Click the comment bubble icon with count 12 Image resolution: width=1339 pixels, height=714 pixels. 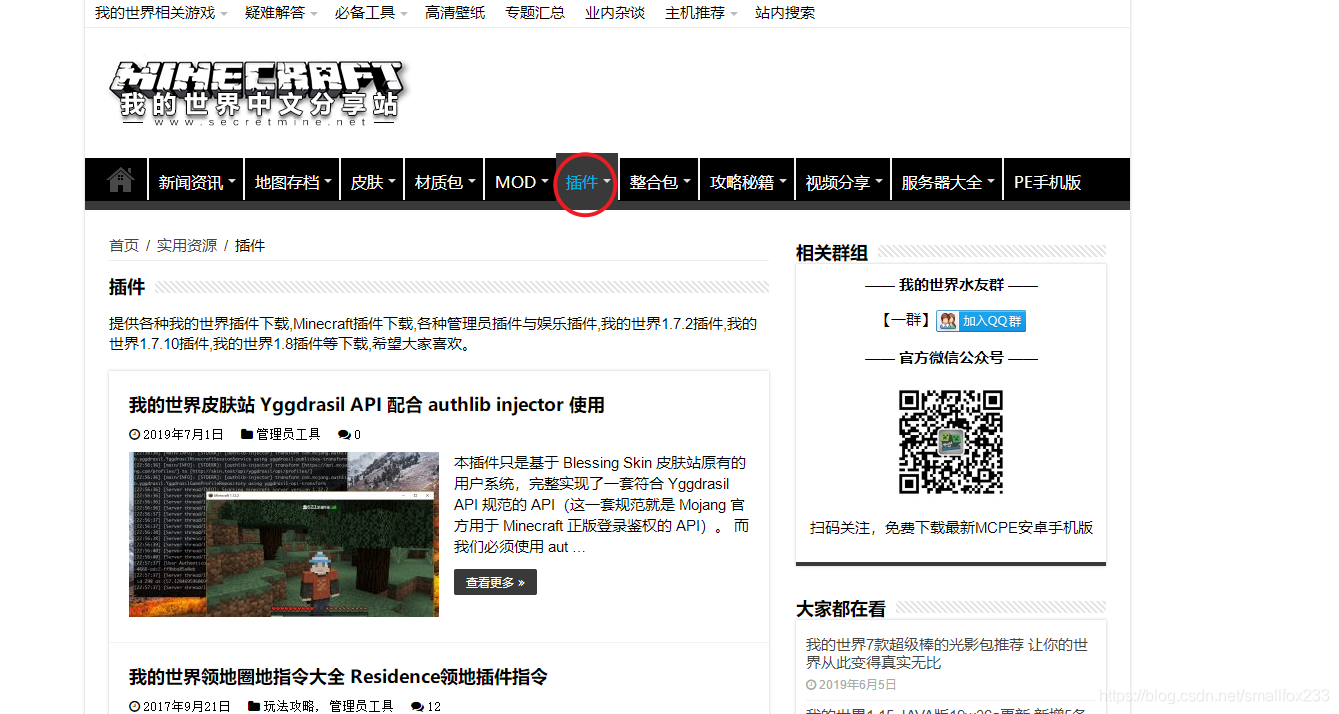tap(417, 707)
